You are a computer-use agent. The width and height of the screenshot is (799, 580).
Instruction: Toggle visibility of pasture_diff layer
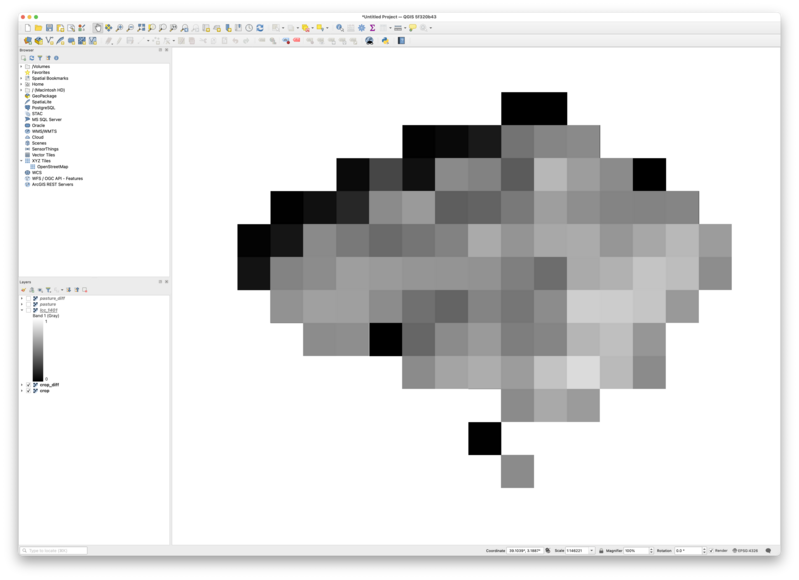pos(29,298)
